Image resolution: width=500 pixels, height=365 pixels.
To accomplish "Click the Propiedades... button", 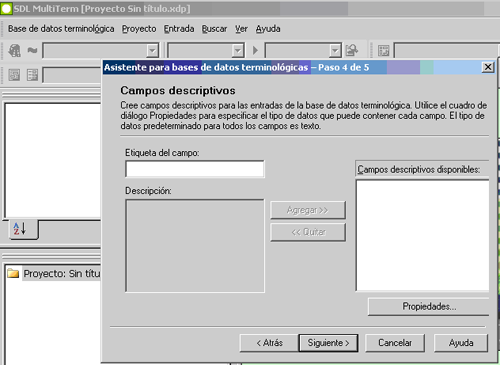I will (429, 306).
